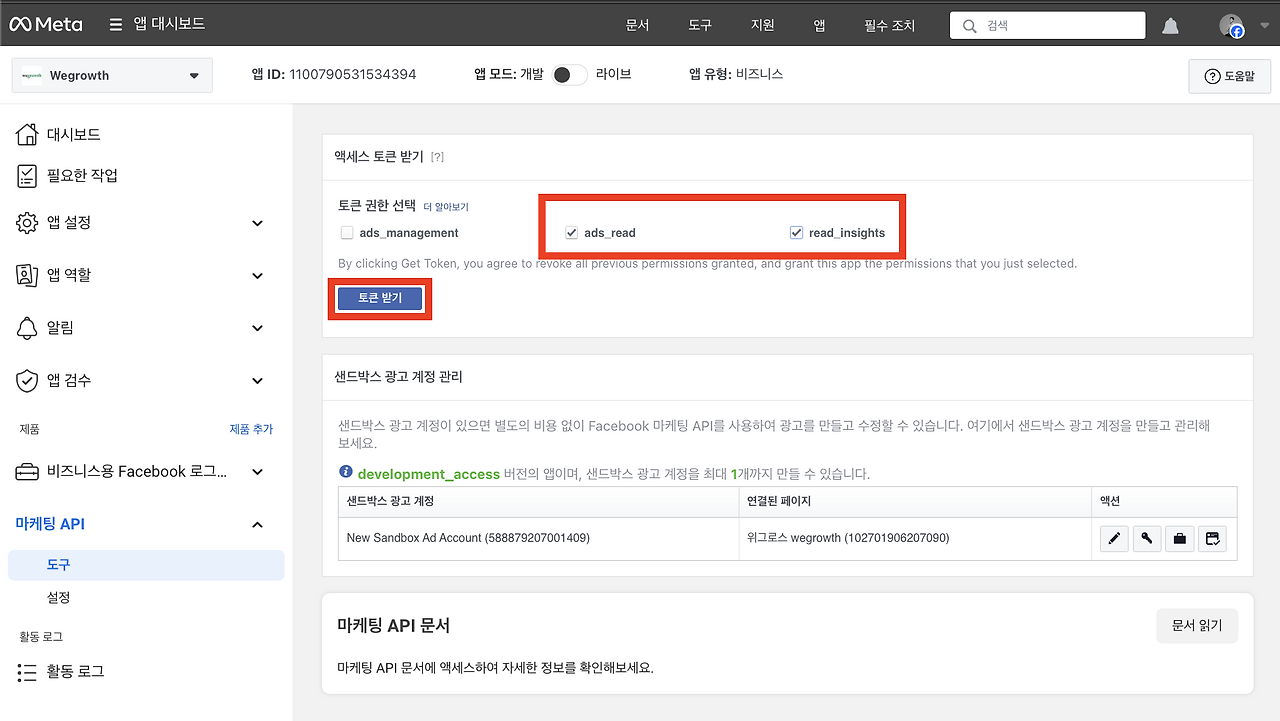Click the pencil edit icon for the sandbox account
1280x721 pixels.
click(1114, 538)
